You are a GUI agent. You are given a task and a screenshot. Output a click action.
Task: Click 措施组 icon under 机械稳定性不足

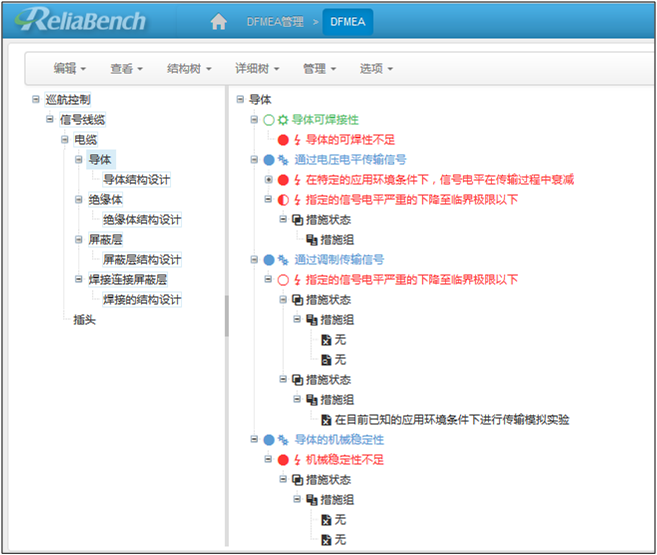(x=311, y=500)
